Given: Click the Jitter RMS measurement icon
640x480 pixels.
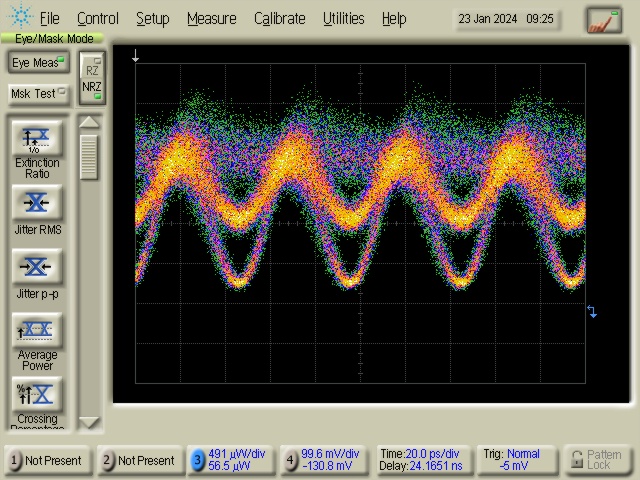Looking at the screenshot, I should click(x=37, y=204).
